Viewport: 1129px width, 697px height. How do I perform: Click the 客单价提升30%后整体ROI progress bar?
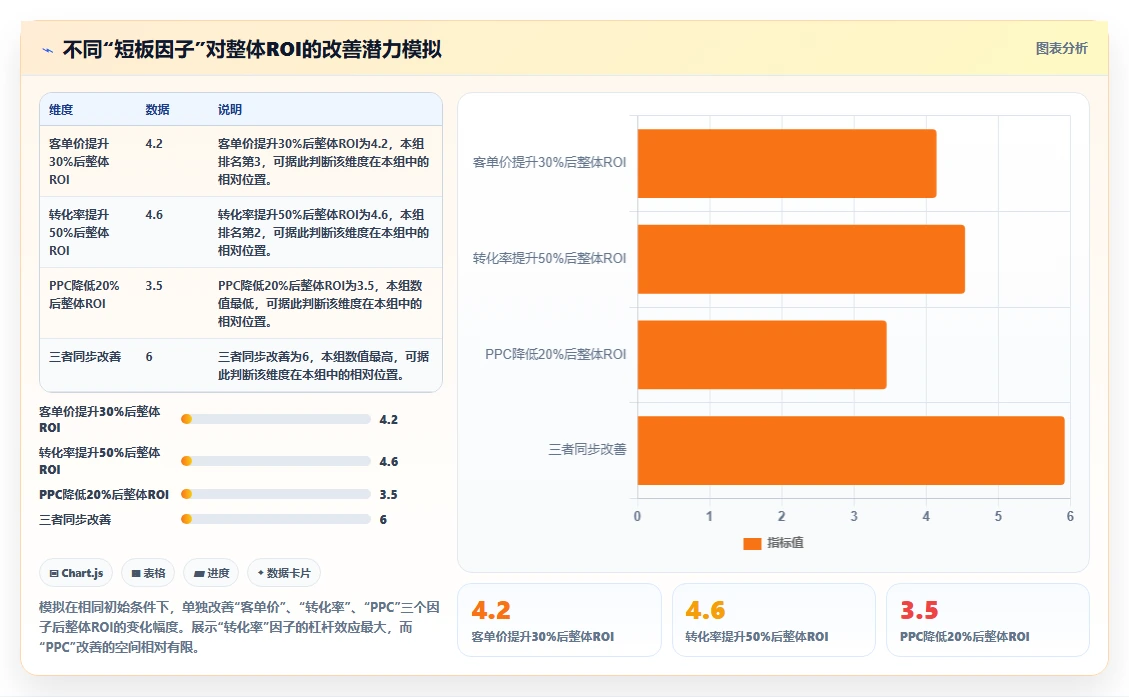click(x=276, y=419)
